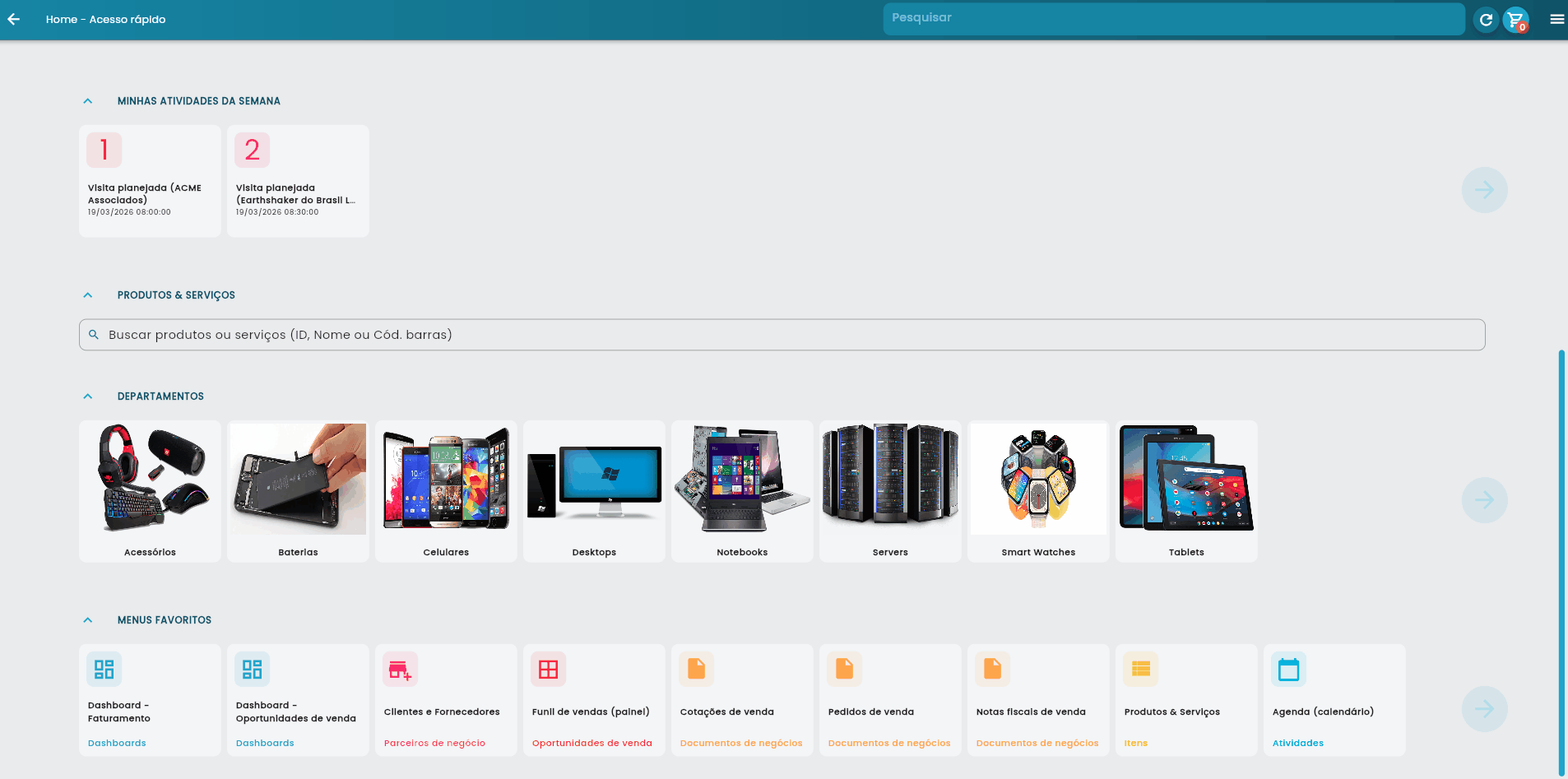Open the Agenda calendar icon
Viewport: 1568px width, 779px height.
(1289, 670)
